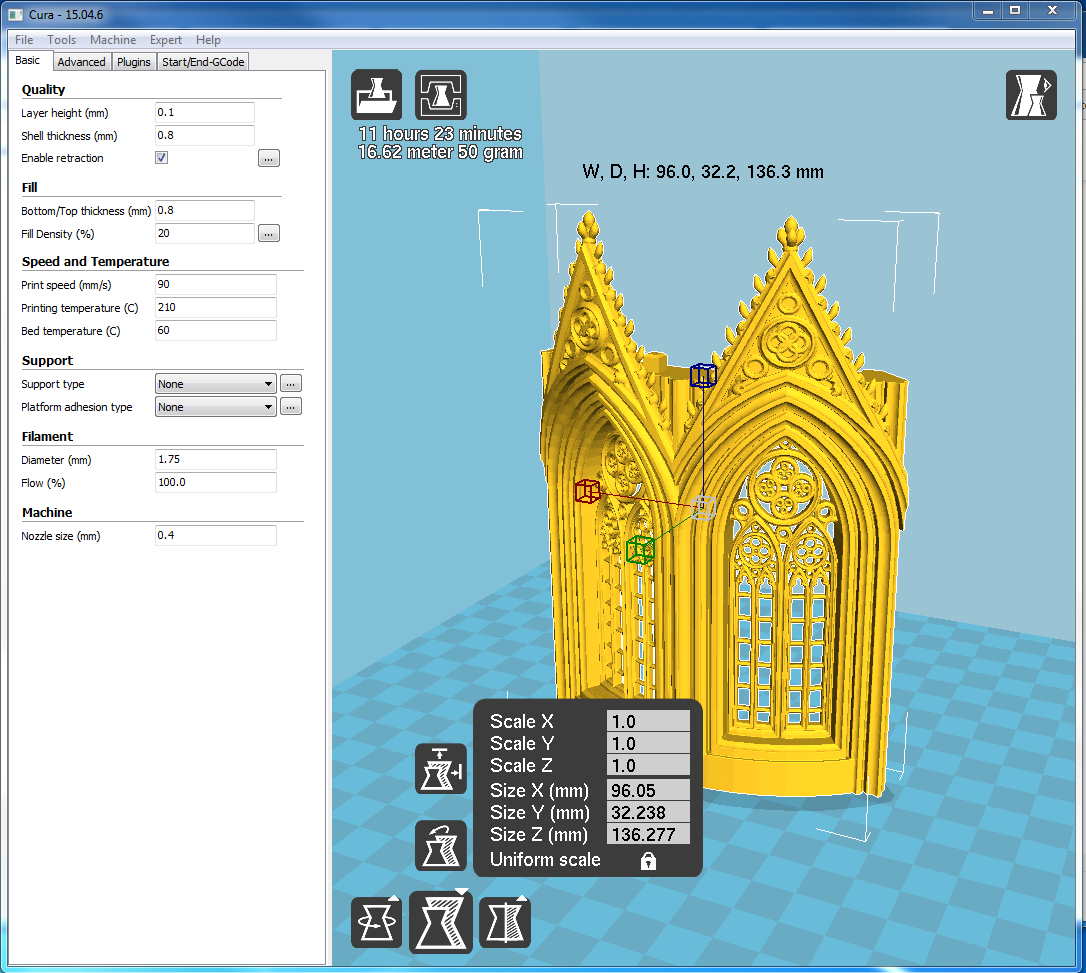Open the Support type dropdown
This screenshot has width=1086, height=973.
pos(216,384)
